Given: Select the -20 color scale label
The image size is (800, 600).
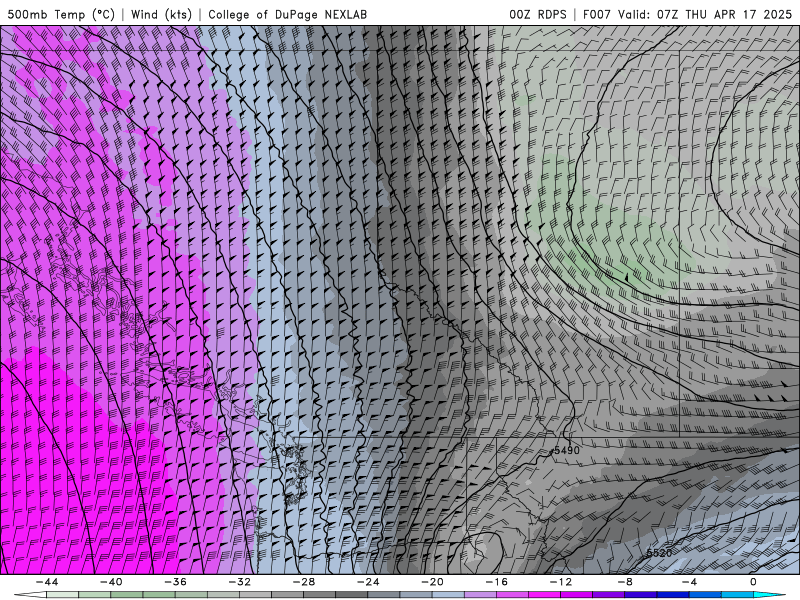Looking at the screenshot, I should 432,582.
